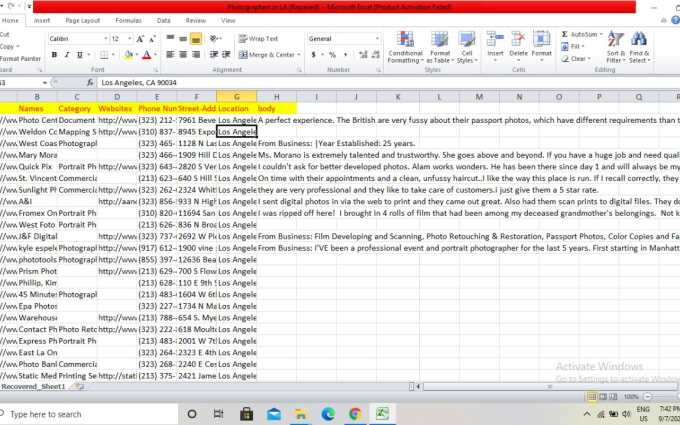
Task: Switch to the Review tab
Action: (x=196, y=20)
